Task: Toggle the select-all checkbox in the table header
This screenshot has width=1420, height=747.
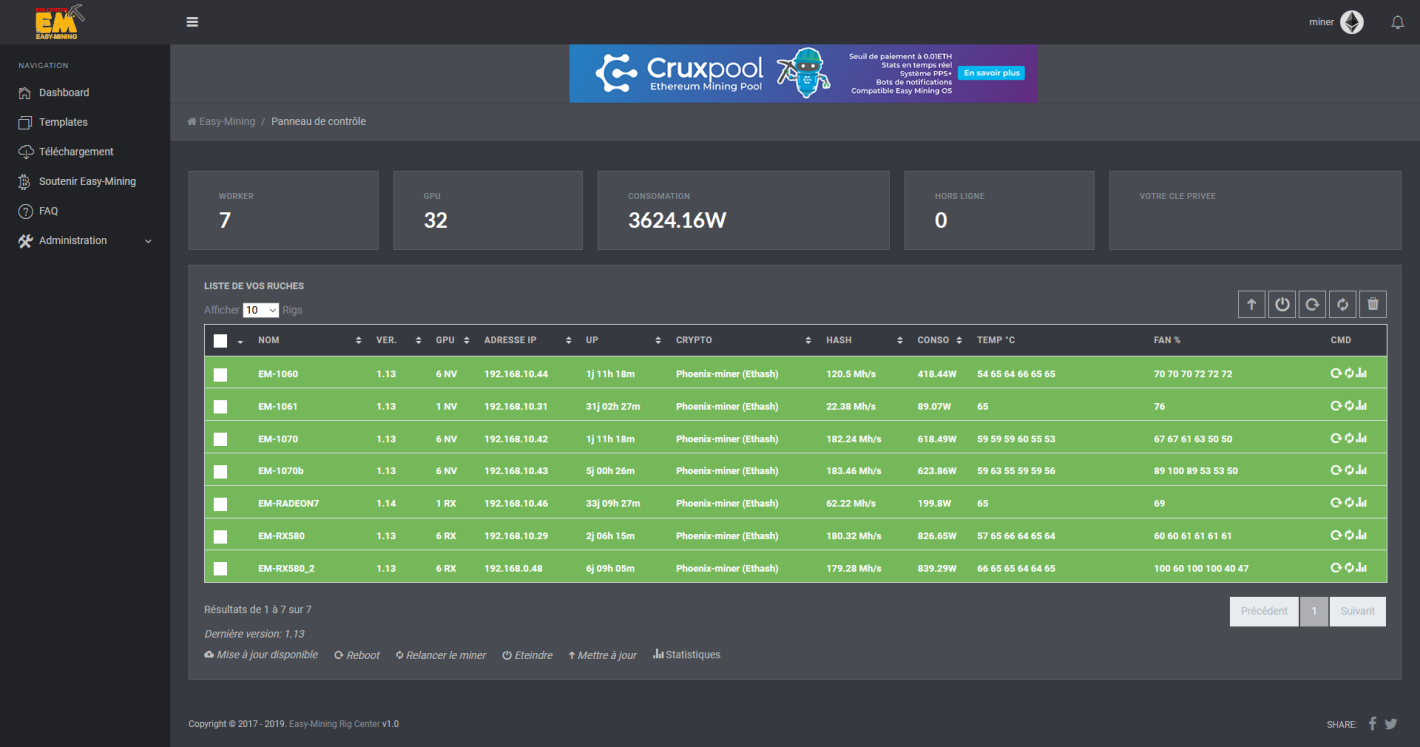Action: click(x=220, y=340)
